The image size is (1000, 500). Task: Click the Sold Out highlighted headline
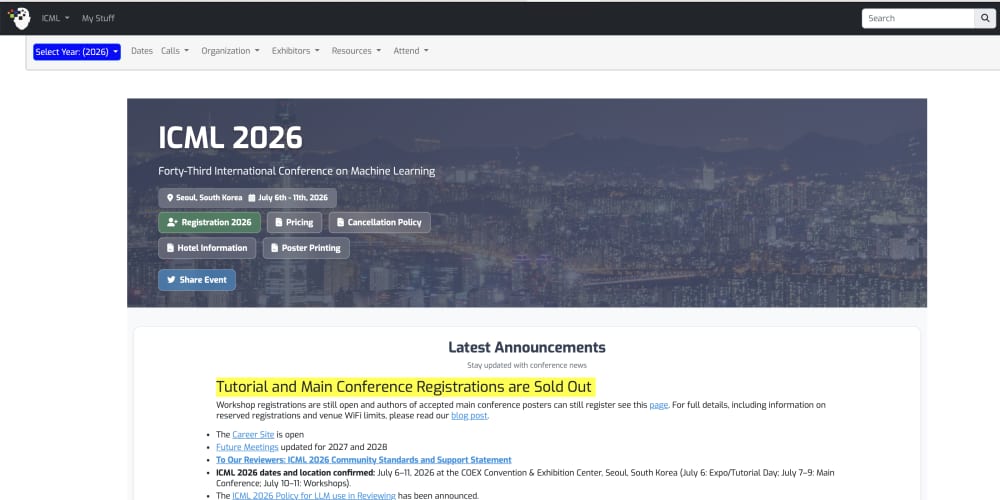(405, 386)
